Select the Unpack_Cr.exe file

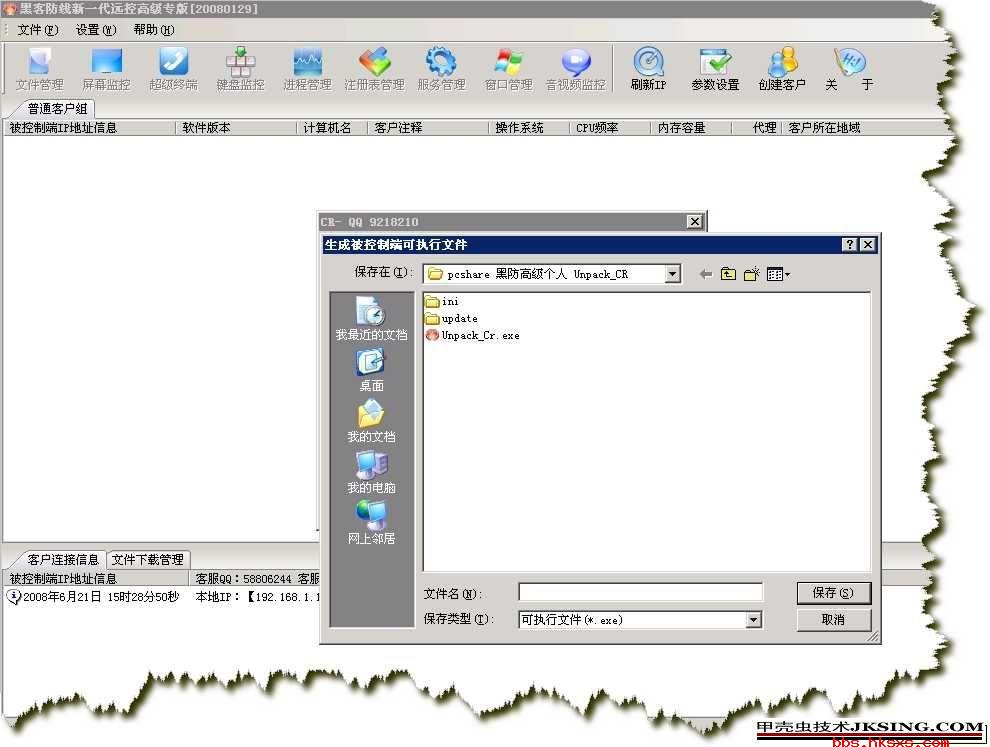[x=479, y=336]
